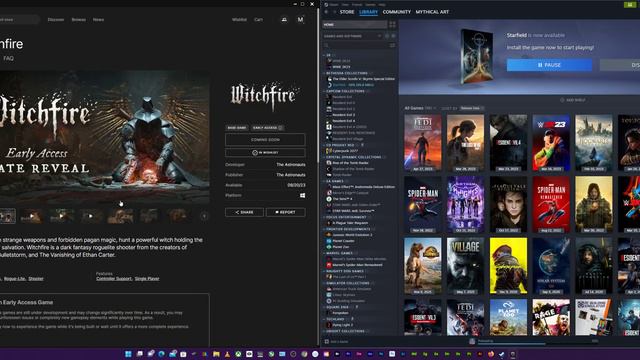Viewport: 640px width, 360px height.
Task: Open the WWE 2K23 cover in Steam grid
Action: tap(551, 142)
